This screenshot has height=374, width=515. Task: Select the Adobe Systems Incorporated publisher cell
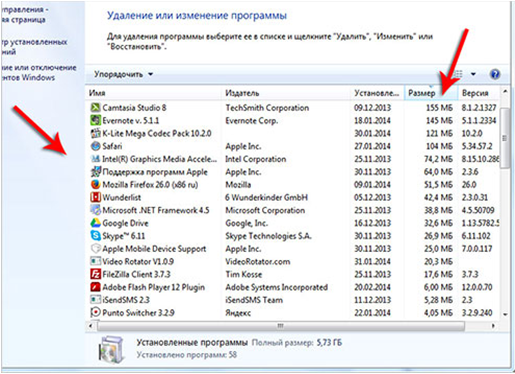(x=277, y=287)
